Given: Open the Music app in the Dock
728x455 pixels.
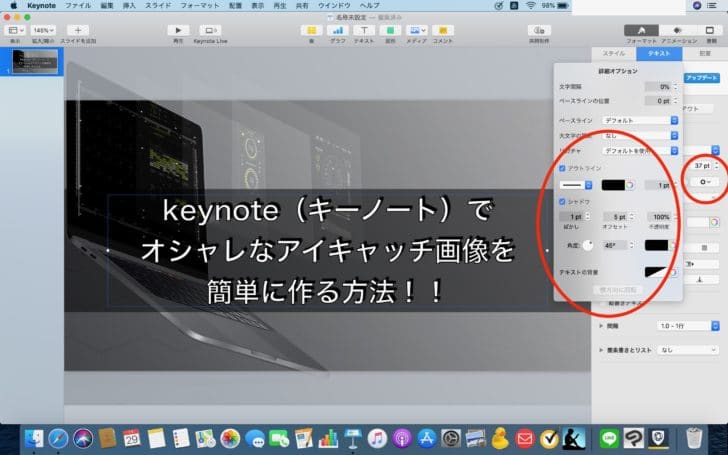Looking at the screenshot, I should pos(377,438).
